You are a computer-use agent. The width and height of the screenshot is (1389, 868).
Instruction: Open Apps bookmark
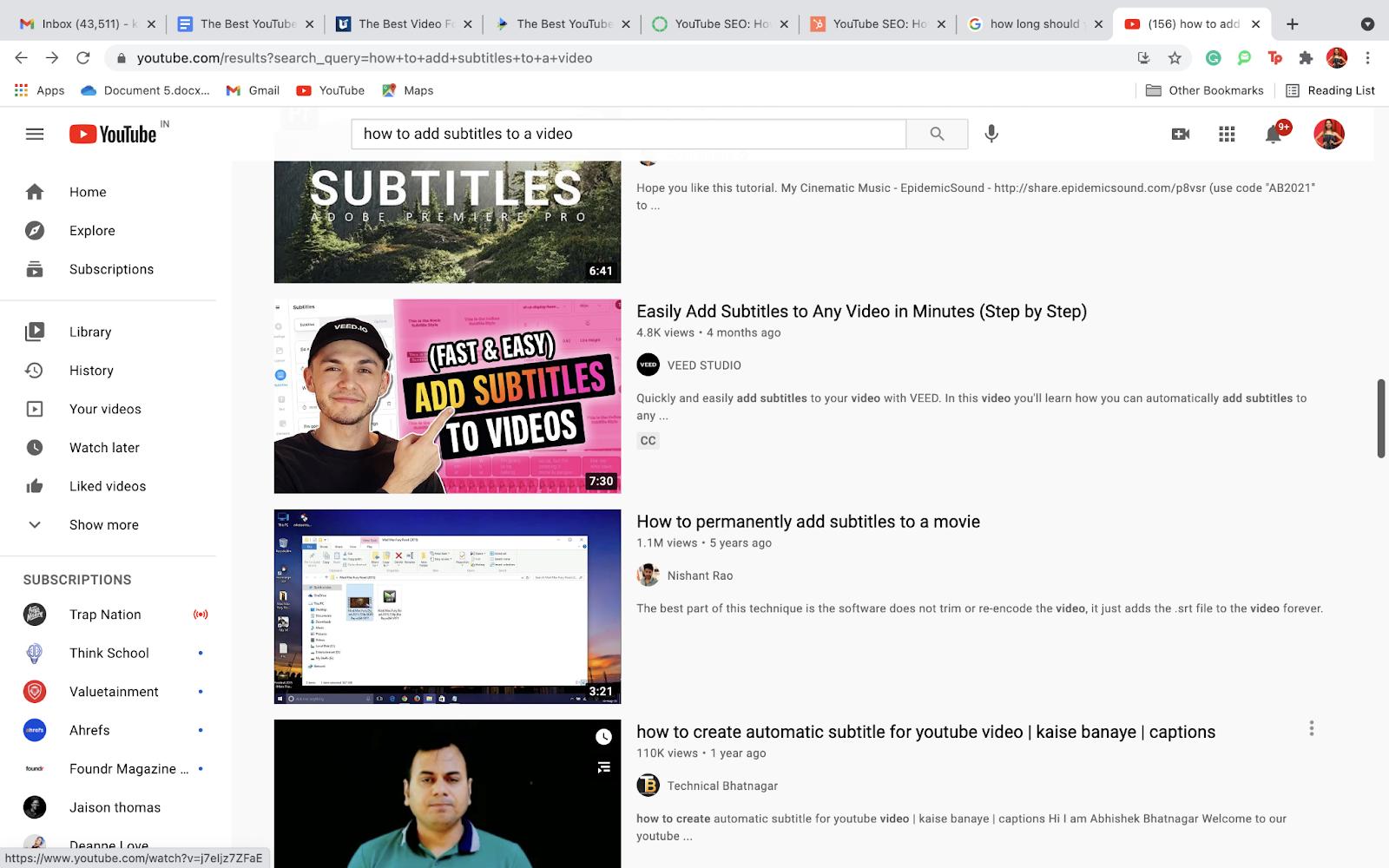pyautogui.click(x=40, y=90)
